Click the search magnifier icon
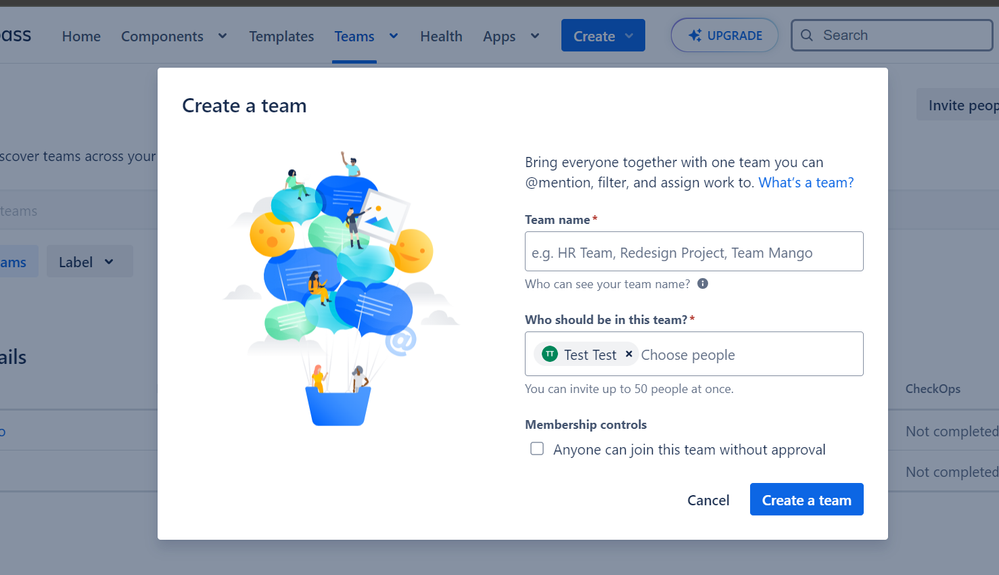This screenshot has height=575, width=999. coord(807,35)
